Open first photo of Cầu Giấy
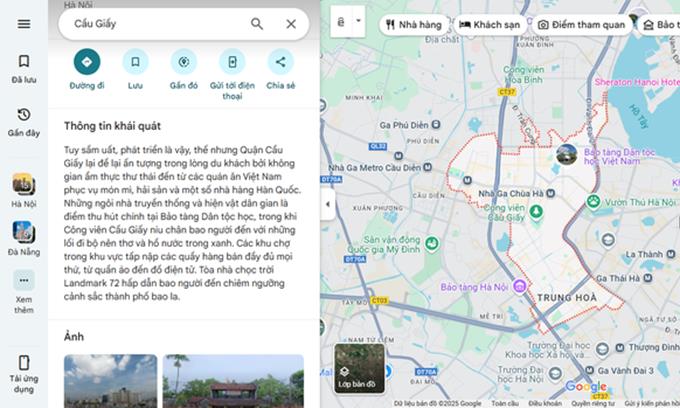The image size is (680, 408). click(111, 381)
